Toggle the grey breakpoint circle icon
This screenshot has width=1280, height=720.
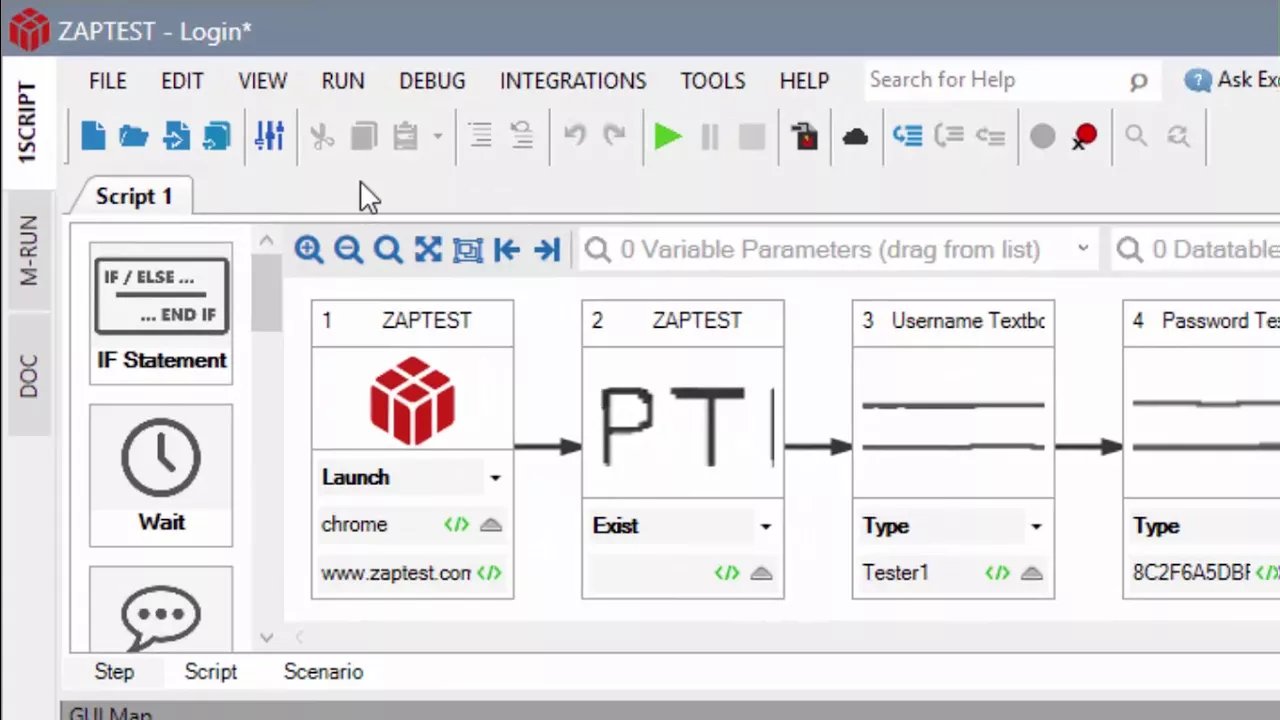click(1042, 137)
